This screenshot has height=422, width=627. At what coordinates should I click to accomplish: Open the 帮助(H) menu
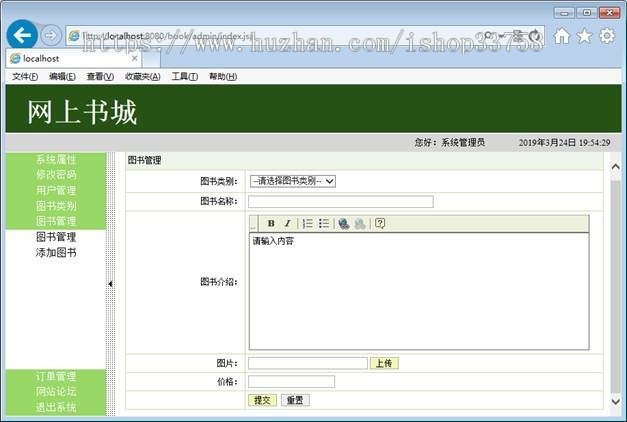[x=223, y=76]
